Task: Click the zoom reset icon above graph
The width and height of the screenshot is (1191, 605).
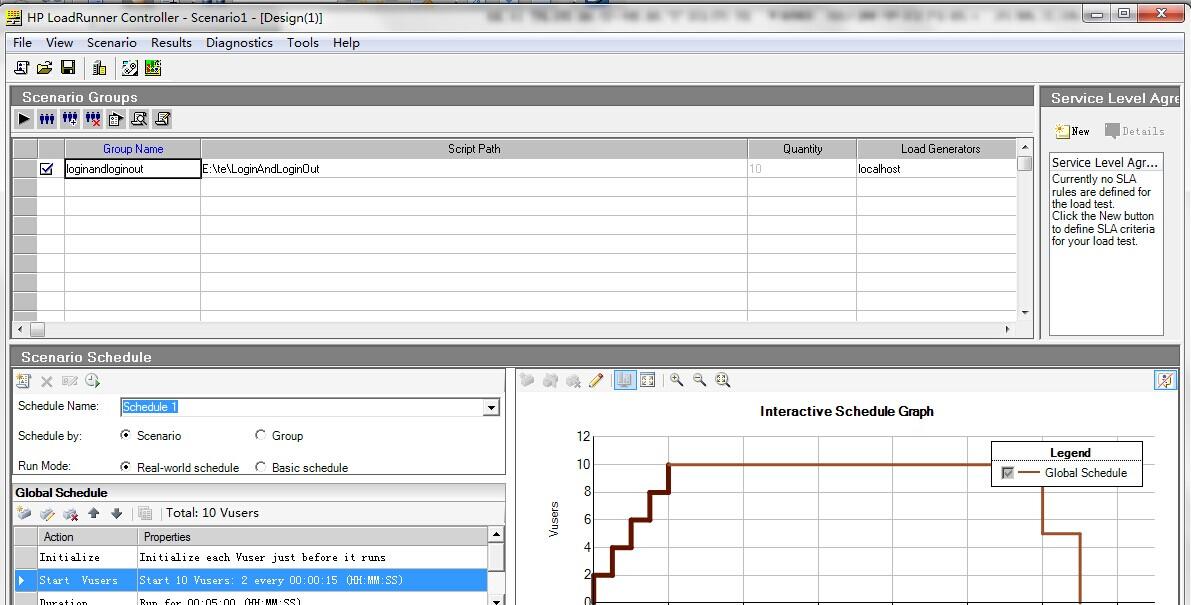Action: click(x=722, y=380)
